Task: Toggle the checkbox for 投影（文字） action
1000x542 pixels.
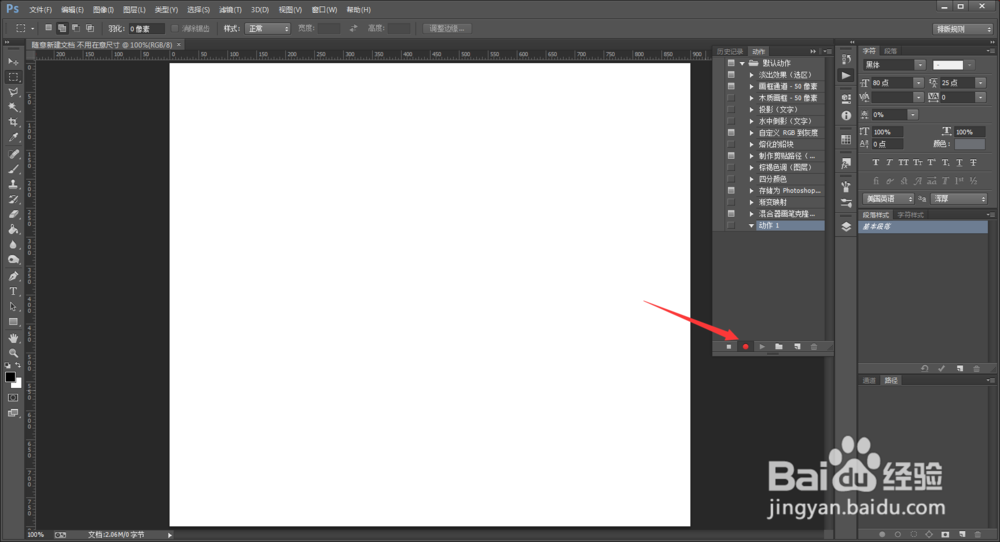Action: coord(731,110)
